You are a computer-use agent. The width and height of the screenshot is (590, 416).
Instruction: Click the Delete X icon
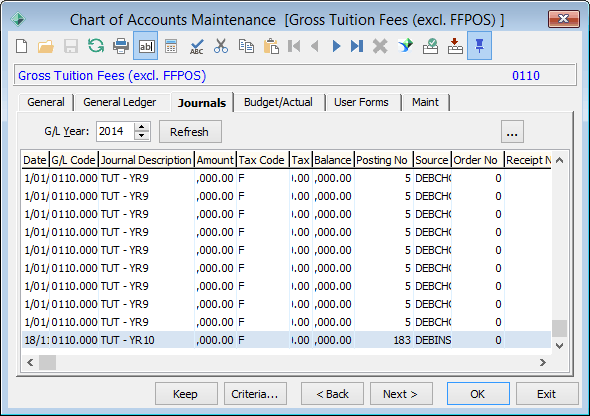(380, 46)
